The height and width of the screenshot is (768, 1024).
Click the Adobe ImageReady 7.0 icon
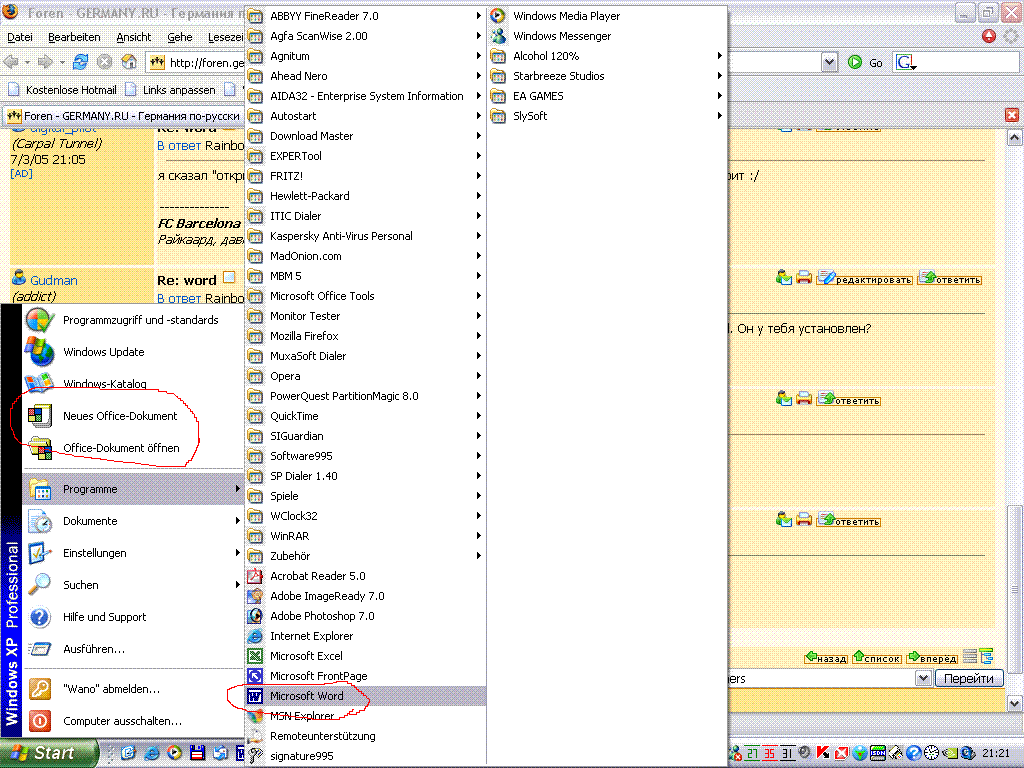255,596
